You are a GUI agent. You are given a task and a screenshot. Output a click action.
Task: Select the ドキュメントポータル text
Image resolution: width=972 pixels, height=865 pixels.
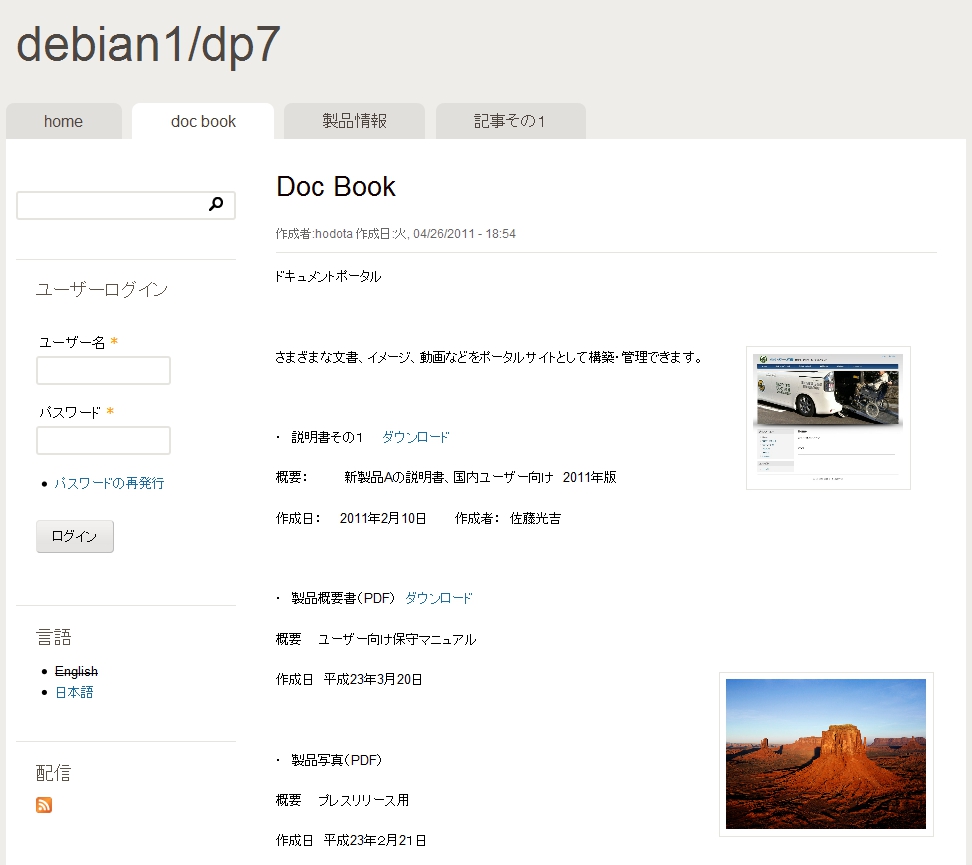[328, 277]
